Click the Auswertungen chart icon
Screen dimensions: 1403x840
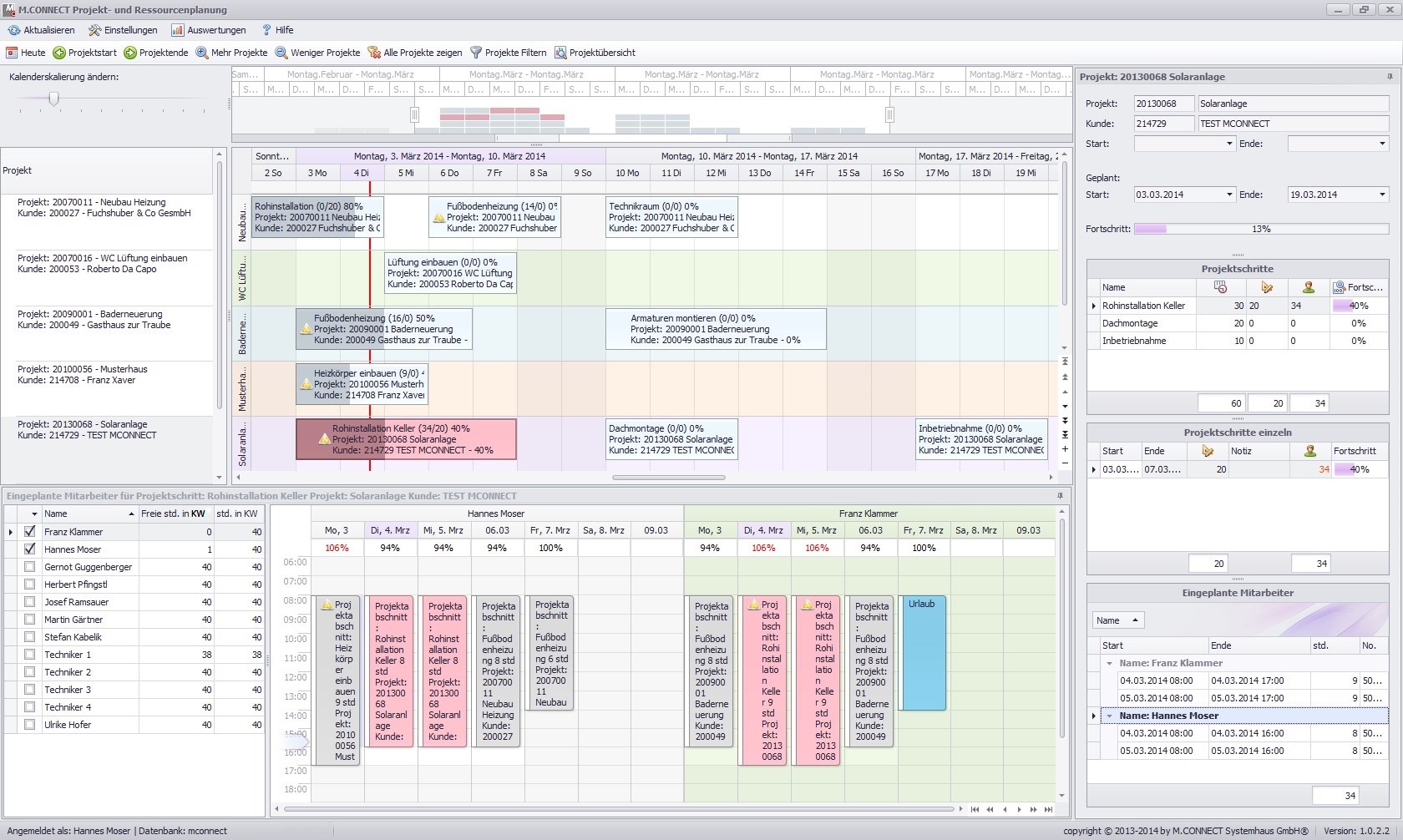click(x=177, y=30)
